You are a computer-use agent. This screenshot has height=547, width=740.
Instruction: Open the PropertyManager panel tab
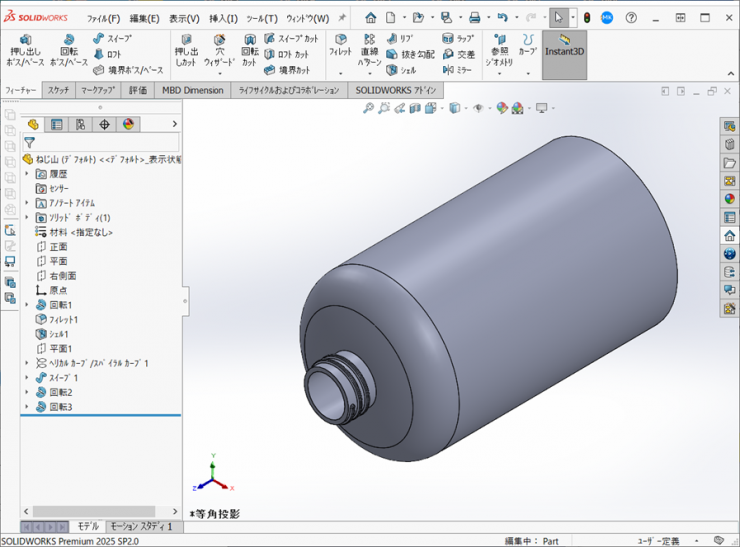56,125
